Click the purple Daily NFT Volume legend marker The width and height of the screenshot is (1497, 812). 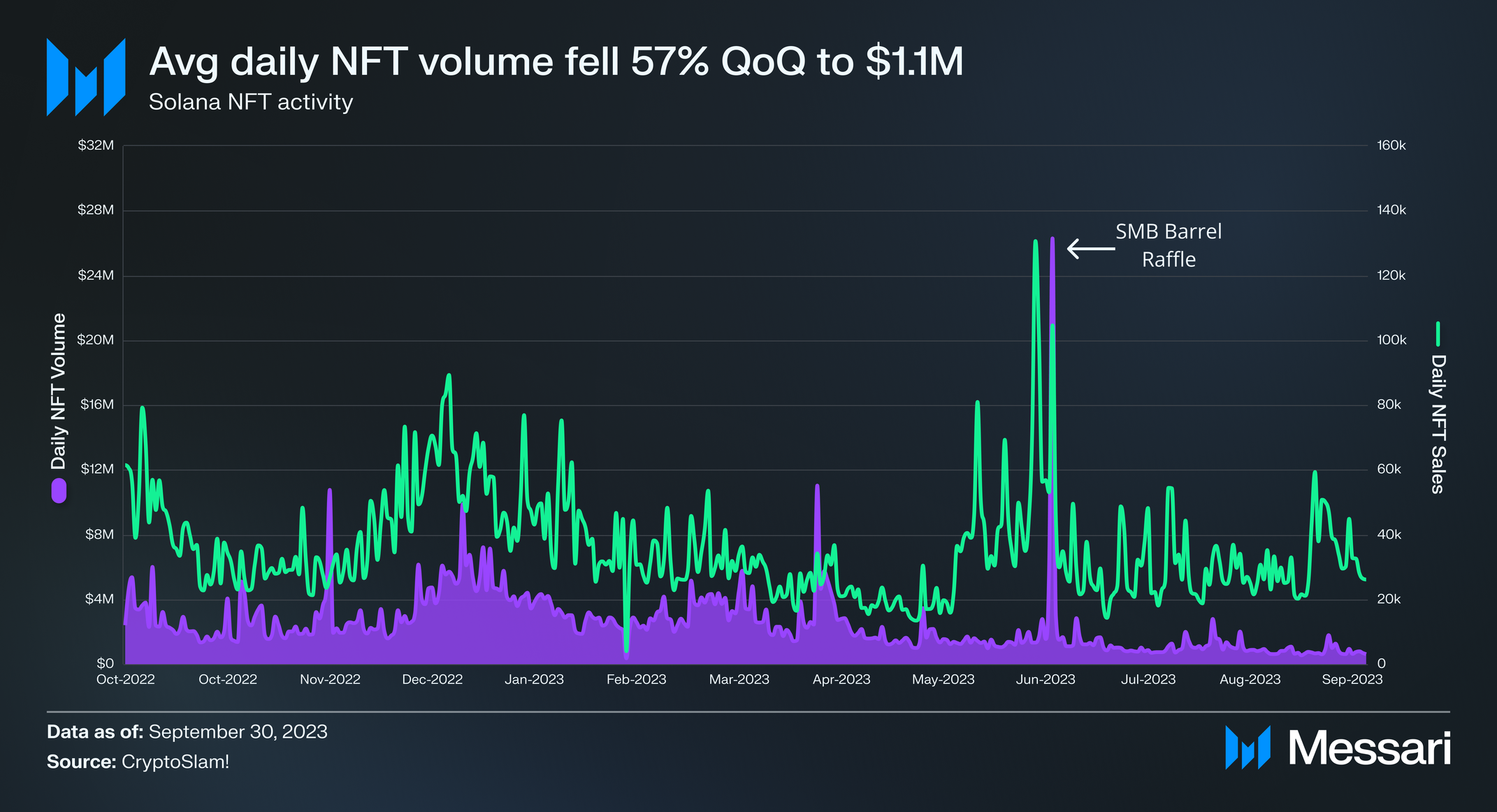tap(59, 491)
